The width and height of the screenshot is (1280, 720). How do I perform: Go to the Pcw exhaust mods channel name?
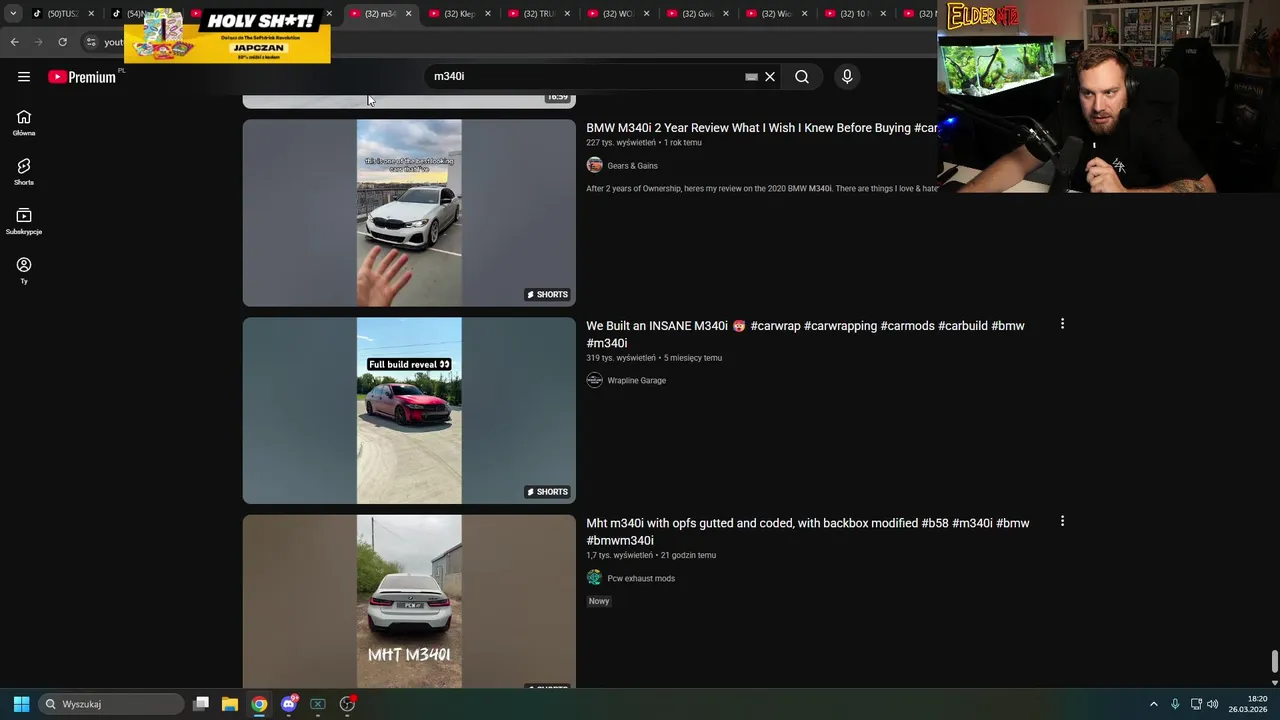click(641, 578)
